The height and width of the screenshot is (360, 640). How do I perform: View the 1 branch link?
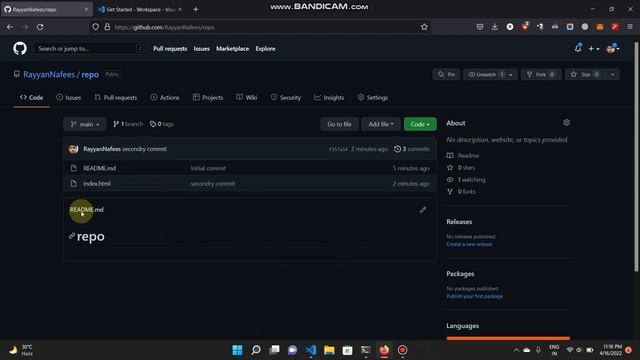(x=128, y=124)
